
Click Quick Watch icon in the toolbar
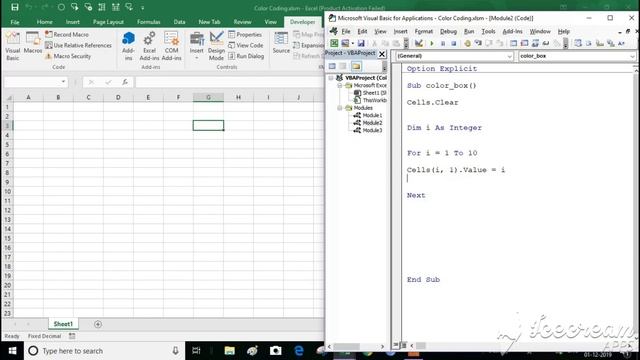click(x=546, y=43)
